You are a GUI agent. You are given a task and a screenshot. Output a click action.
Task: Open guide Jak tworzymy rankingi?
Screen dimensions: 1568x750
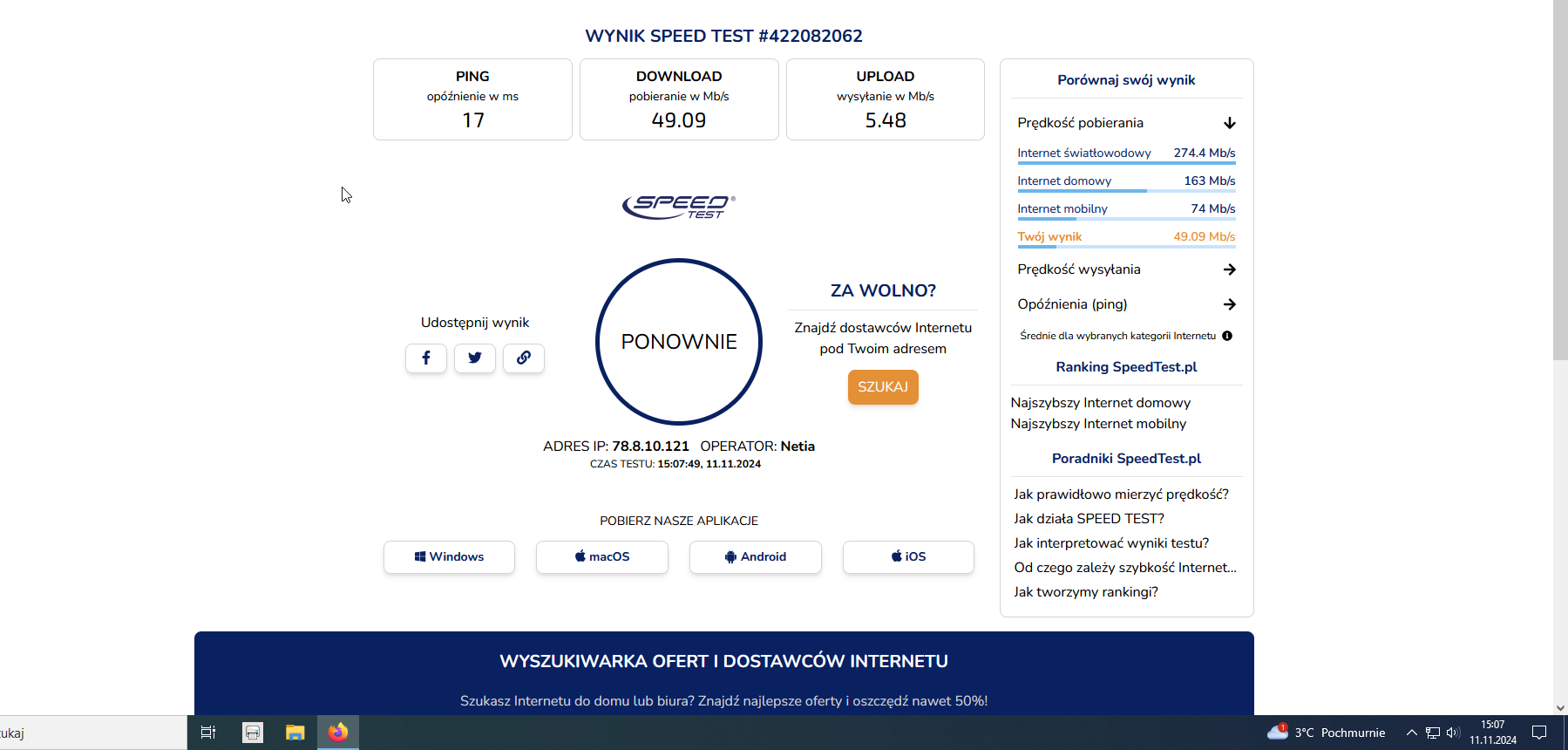1086,592
